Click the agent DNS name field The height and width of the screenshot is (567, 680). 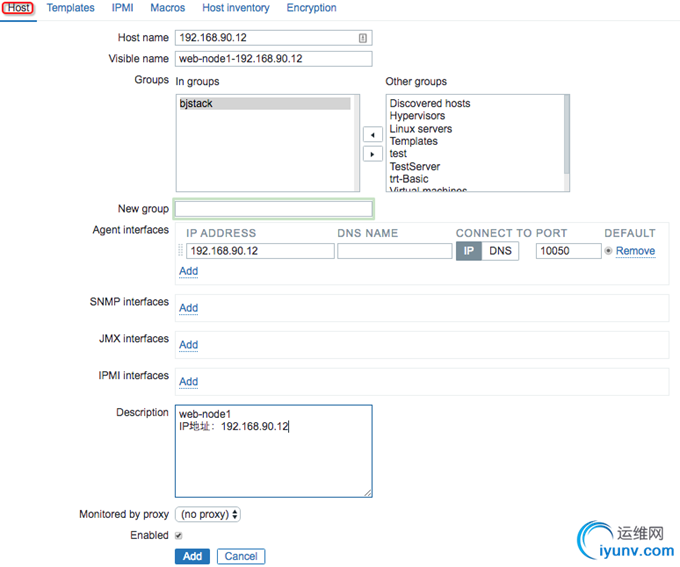coord(395,251)
